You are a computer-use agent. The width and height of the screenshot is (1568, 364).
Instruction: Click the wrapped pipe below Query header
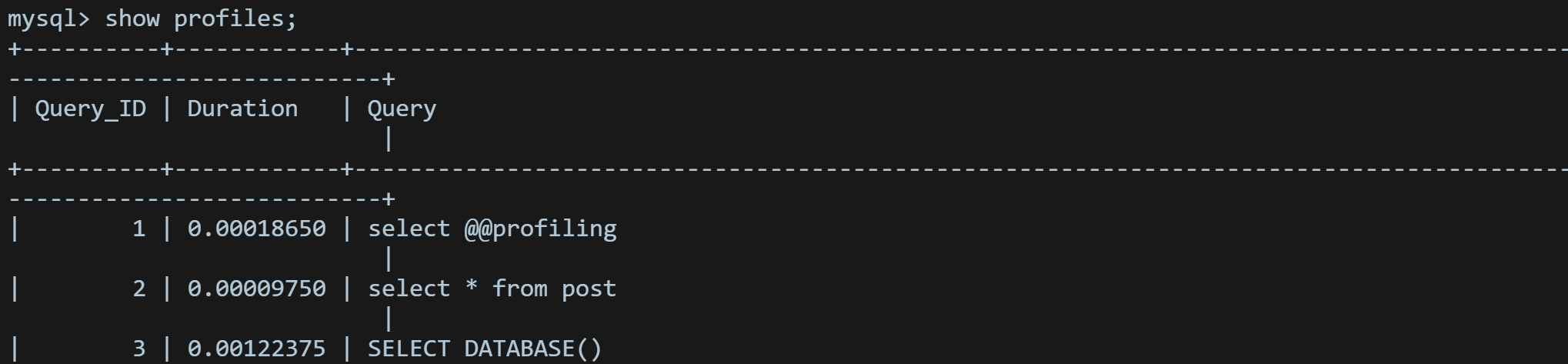[x=389, y=139]
